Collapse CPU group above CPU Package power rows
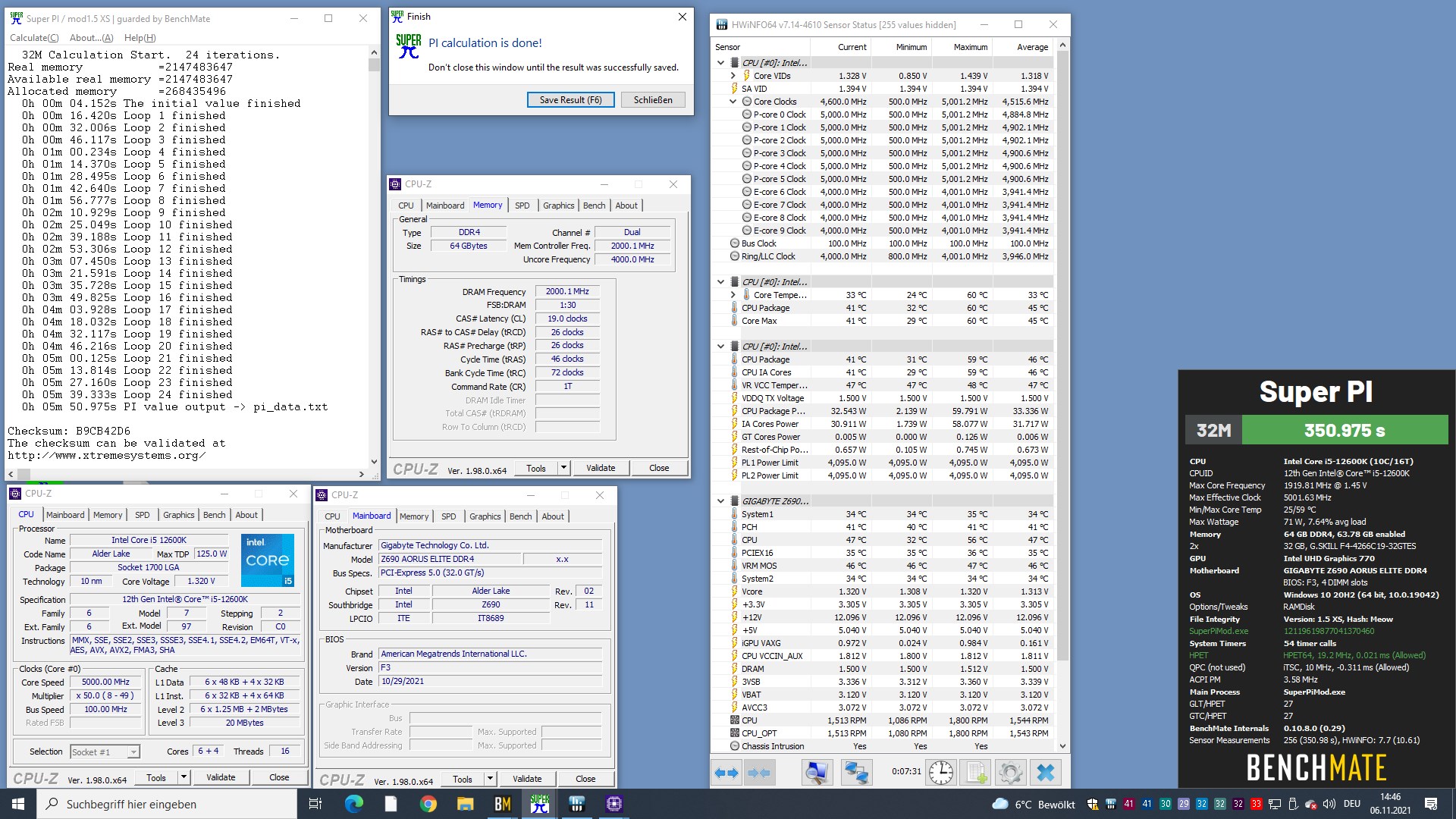The width and height of the screenshot is (1456, 819). 721,347
